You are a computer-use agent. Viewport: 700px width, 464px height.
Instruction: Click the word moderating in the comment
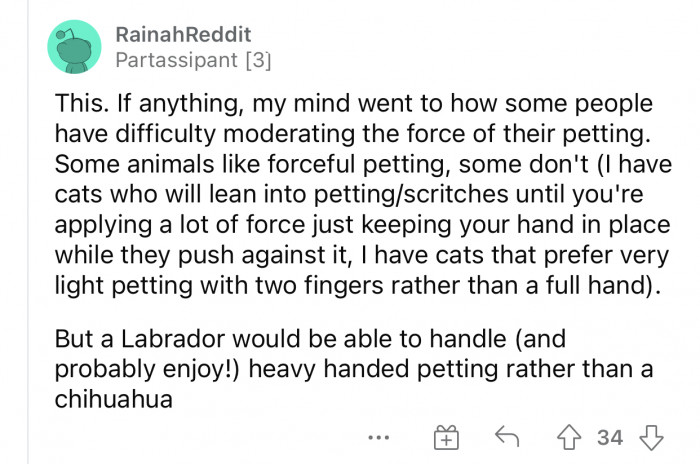pos(288,134)
